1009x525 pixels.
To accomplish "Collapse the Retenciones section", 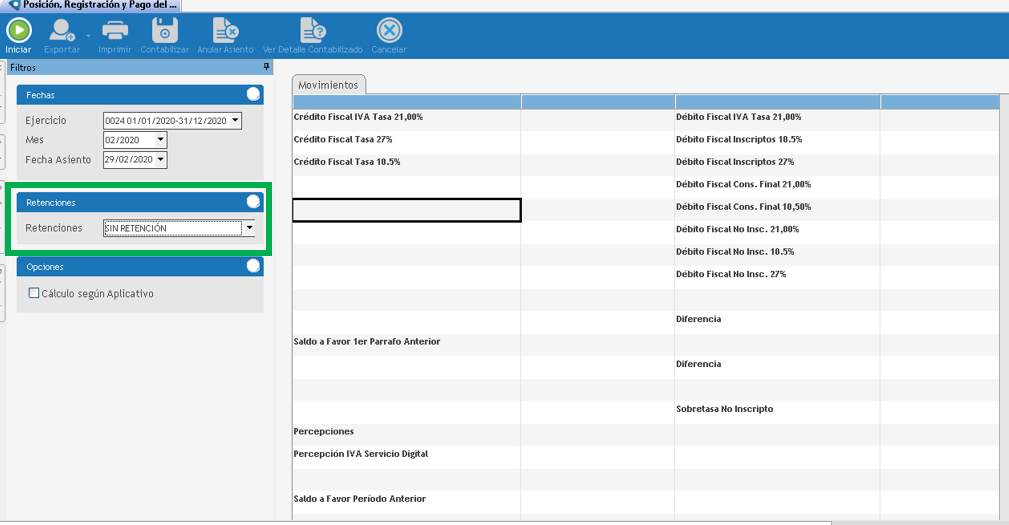I will point(253,202).
